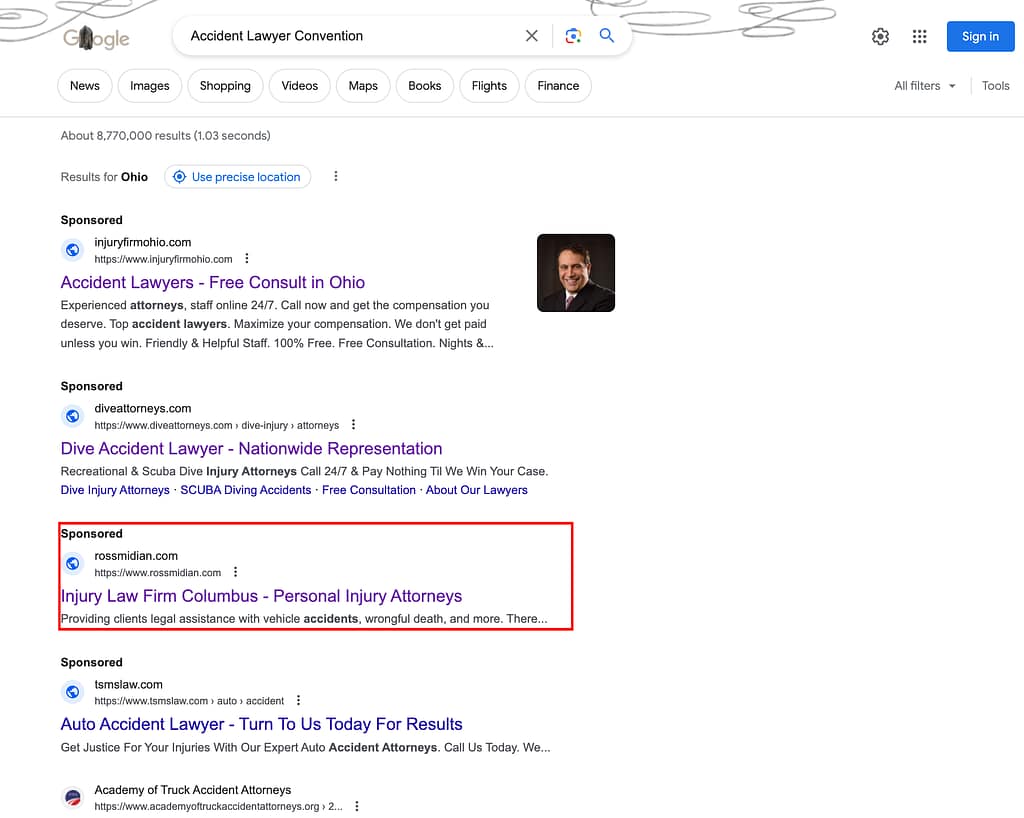The height and width of the screenshot is (818, 1024).
Task: Switch to Videos filter tab
Action: (x=300, y=86)
